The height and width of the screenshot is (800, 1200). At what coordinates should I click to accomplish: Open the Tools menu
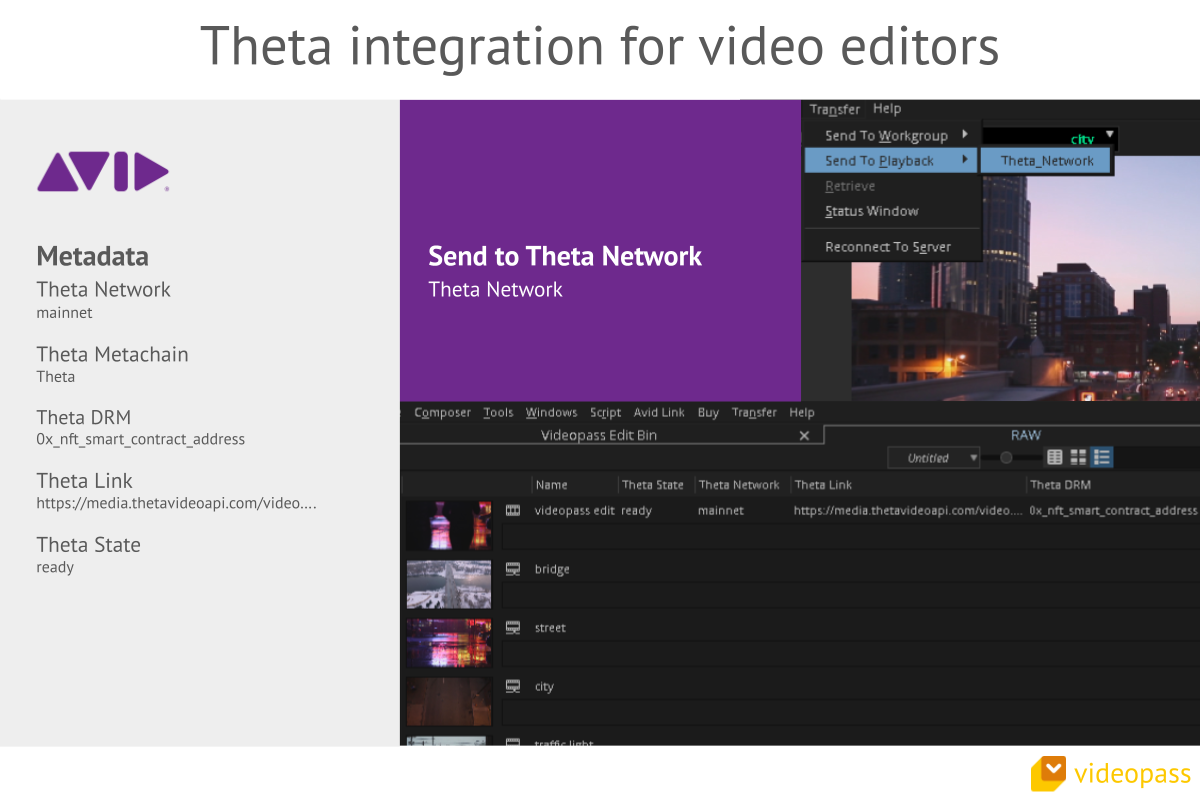tap(498, 412)
